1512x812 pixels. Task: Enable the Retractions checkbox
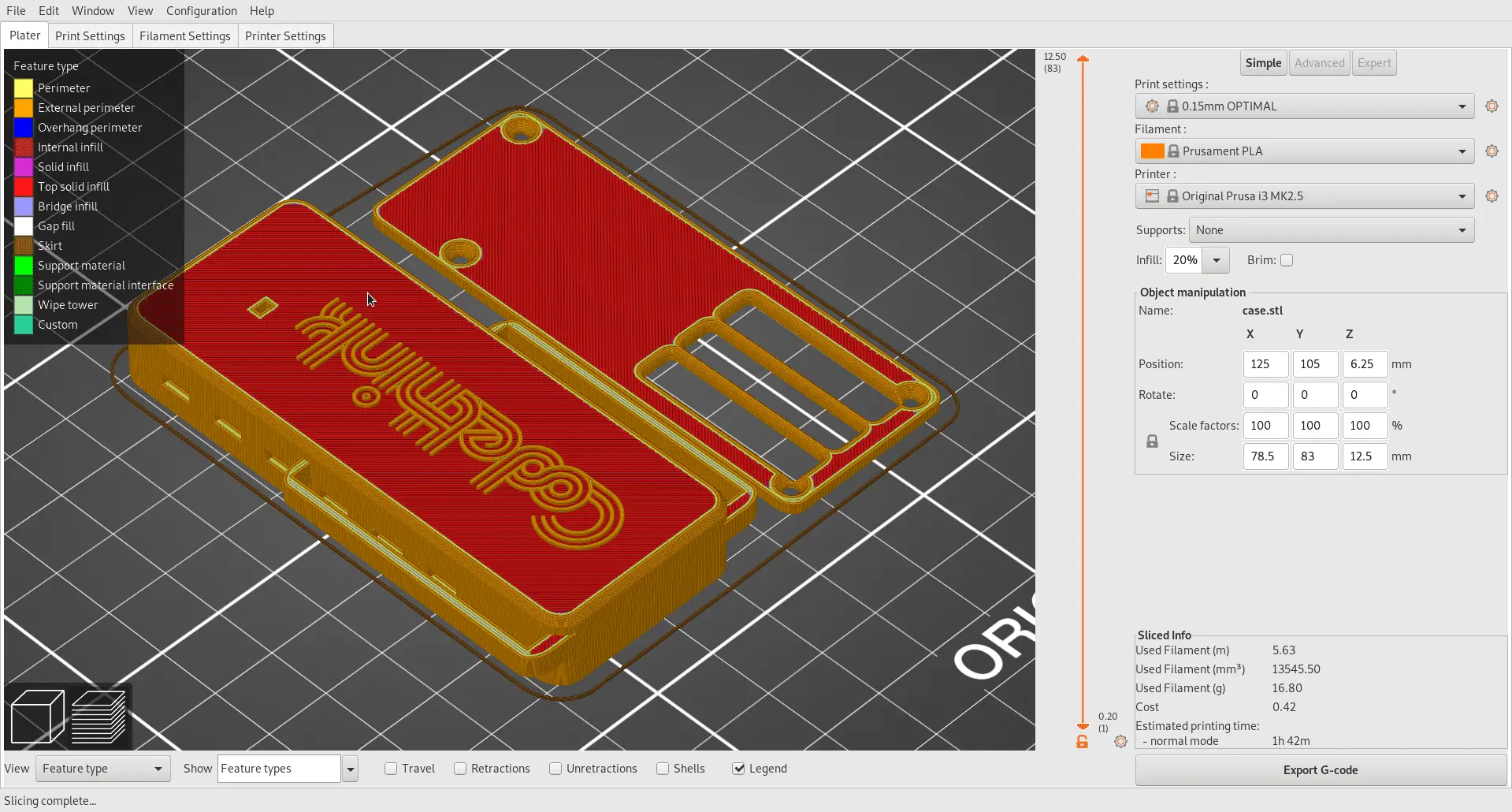coord(460,769)
